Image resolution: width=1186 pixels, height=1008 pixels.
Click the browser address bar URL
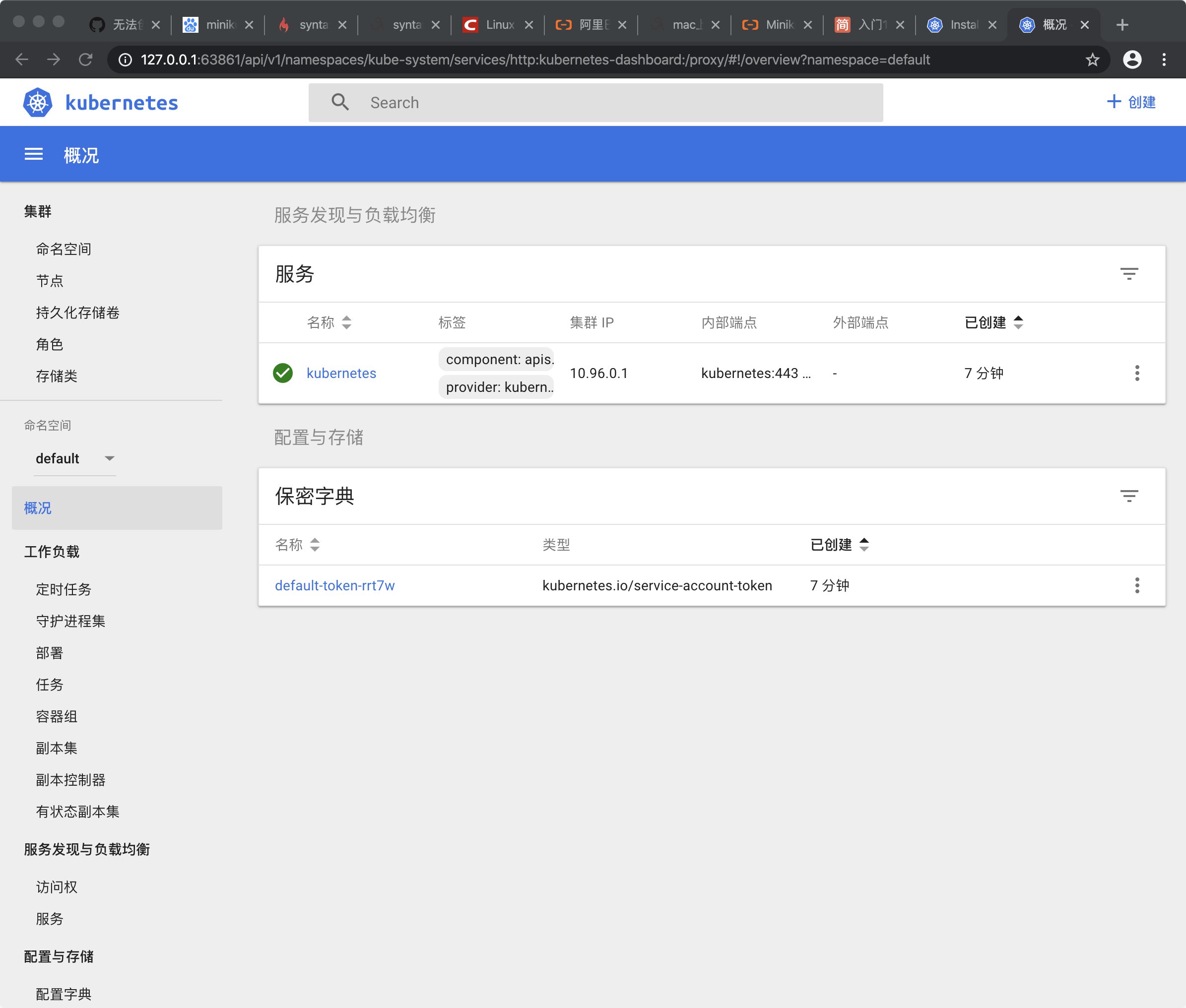(535, 60)
